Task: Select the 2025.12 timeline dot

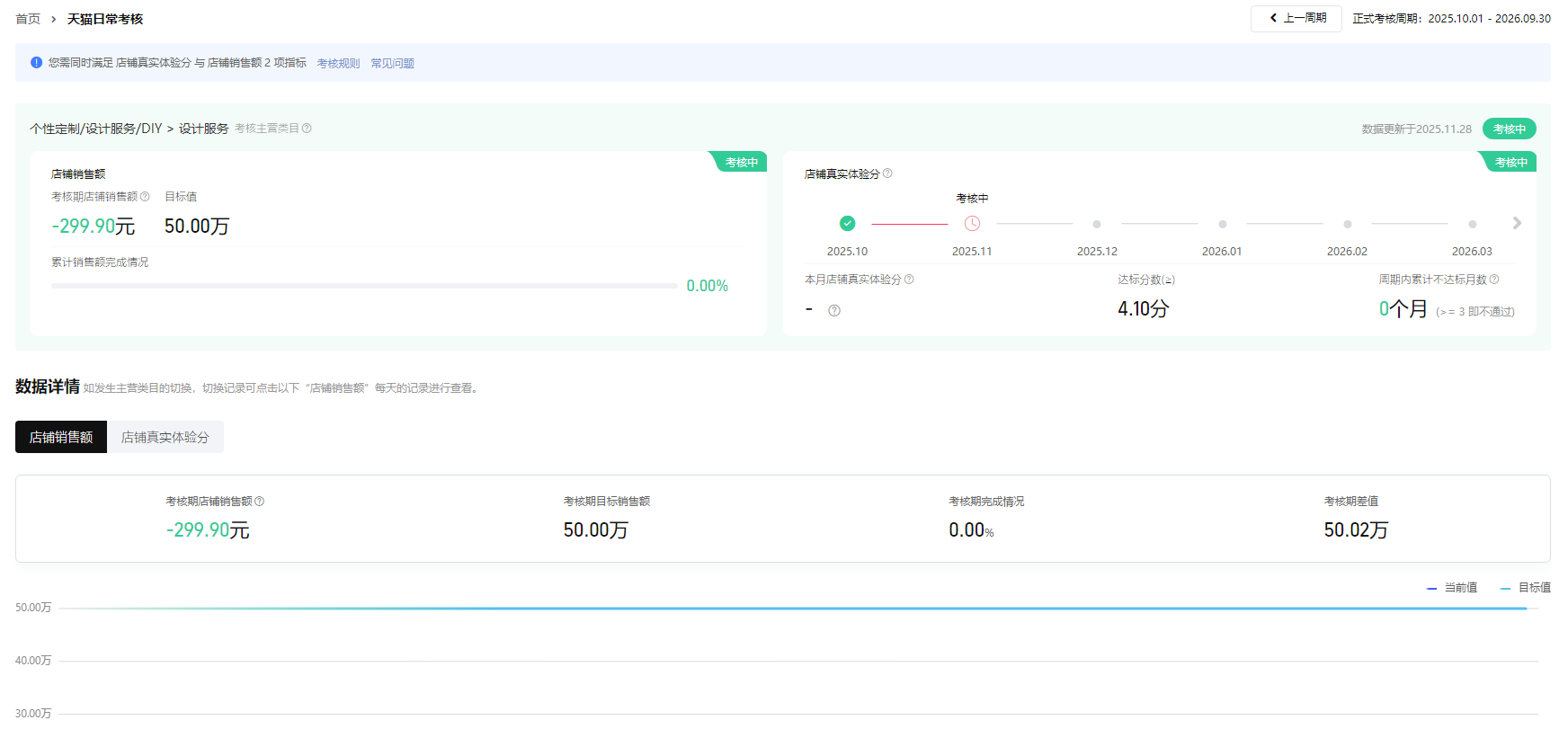Action: [1097, 225]
